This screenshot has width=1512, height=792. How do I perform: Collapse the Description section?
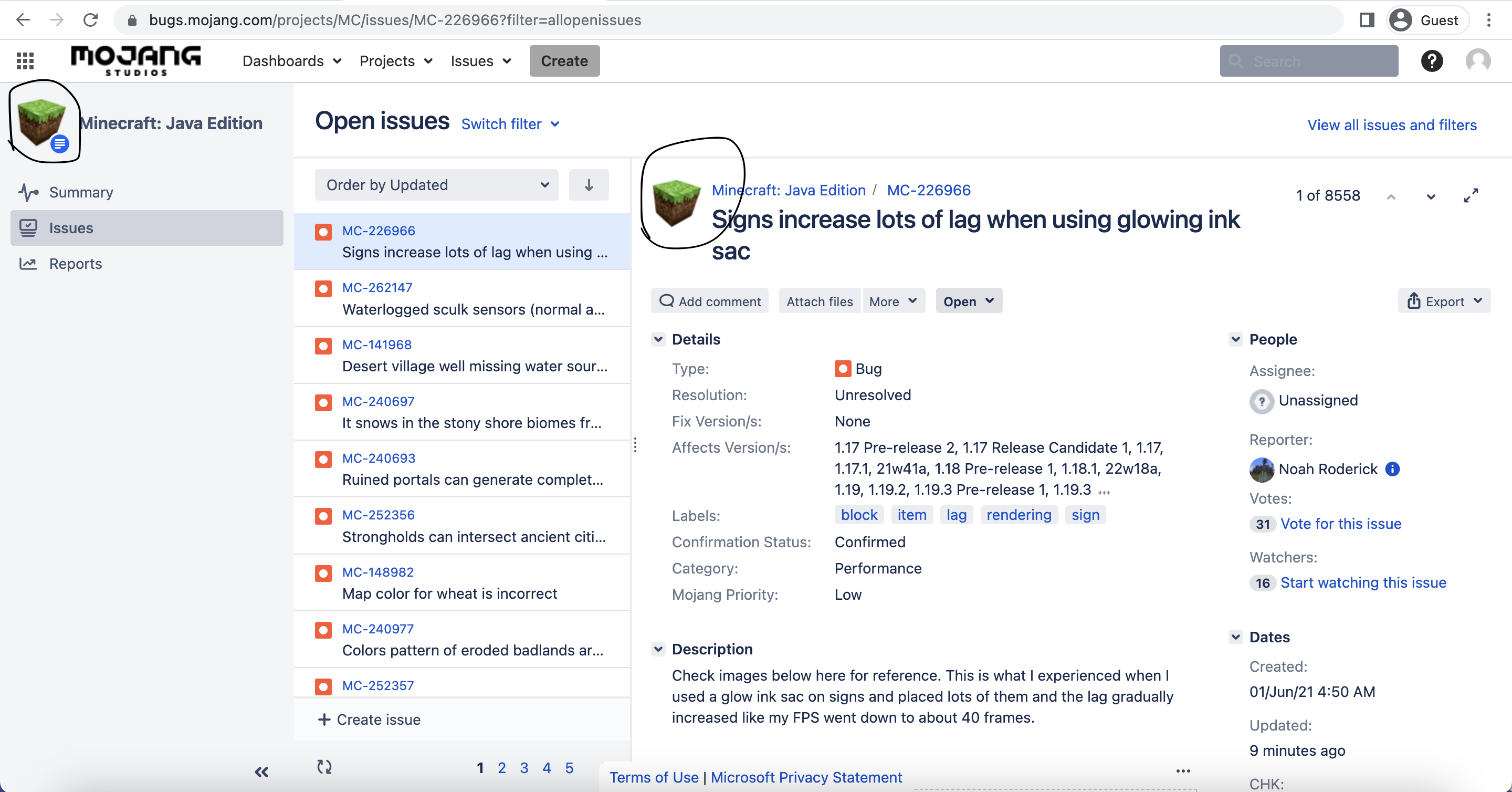click(658, 649)
